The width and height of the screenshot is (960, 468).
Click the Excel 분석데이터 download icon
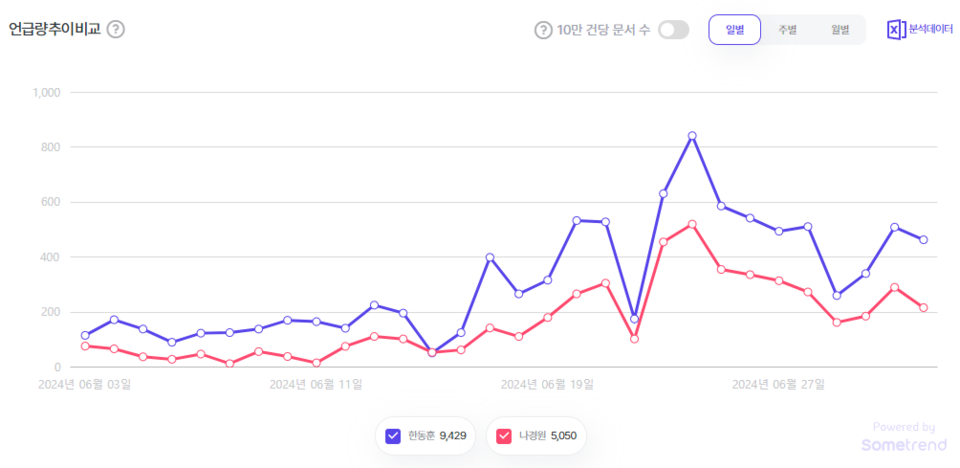pyautogui.click(x=896, y=29)
